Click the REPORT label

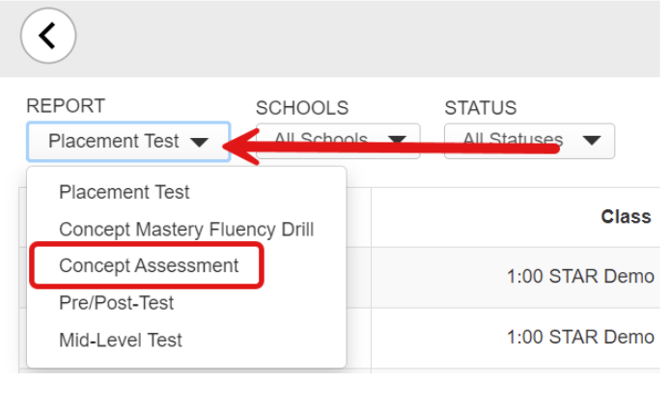[65, 106]
